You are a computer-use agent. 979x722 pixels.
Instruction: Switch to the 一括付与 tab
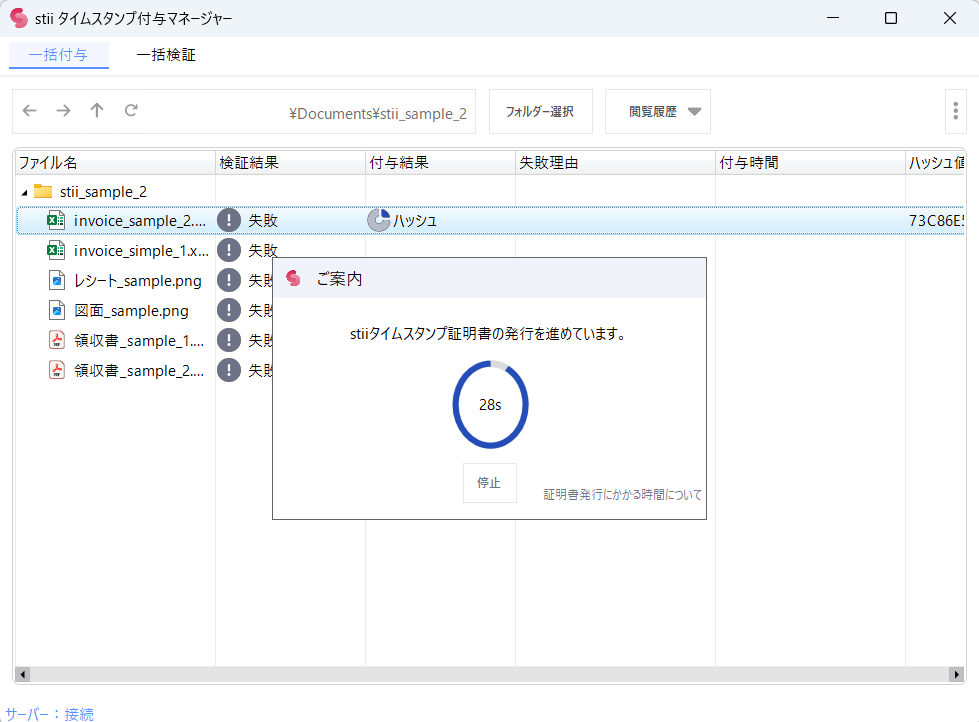(x=58, y=55)
